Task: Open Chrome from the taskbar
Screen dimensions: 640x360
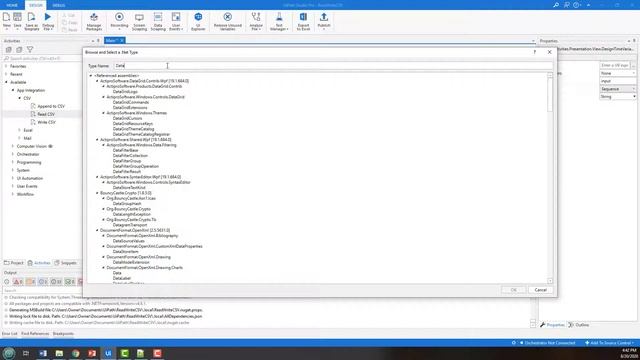Action: 76,353
